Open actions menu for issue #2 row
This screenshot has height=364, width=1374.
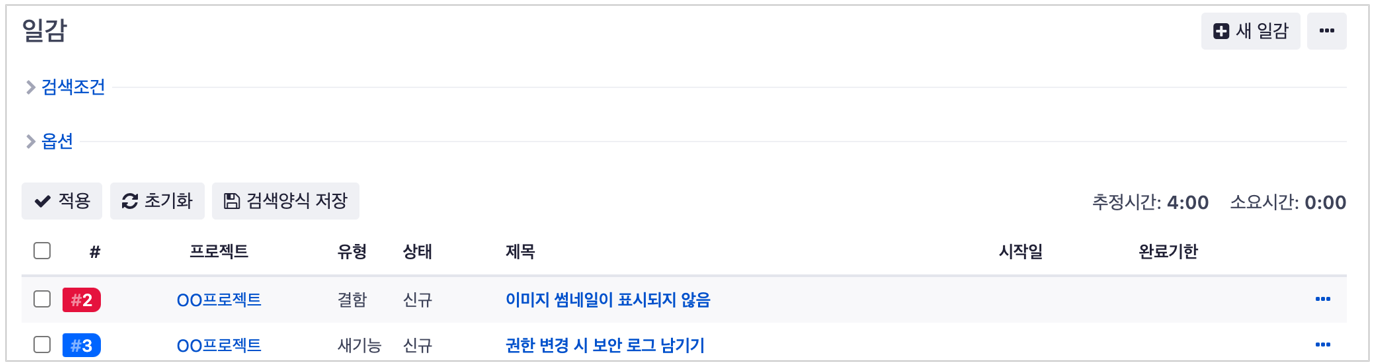(1323, 299)
